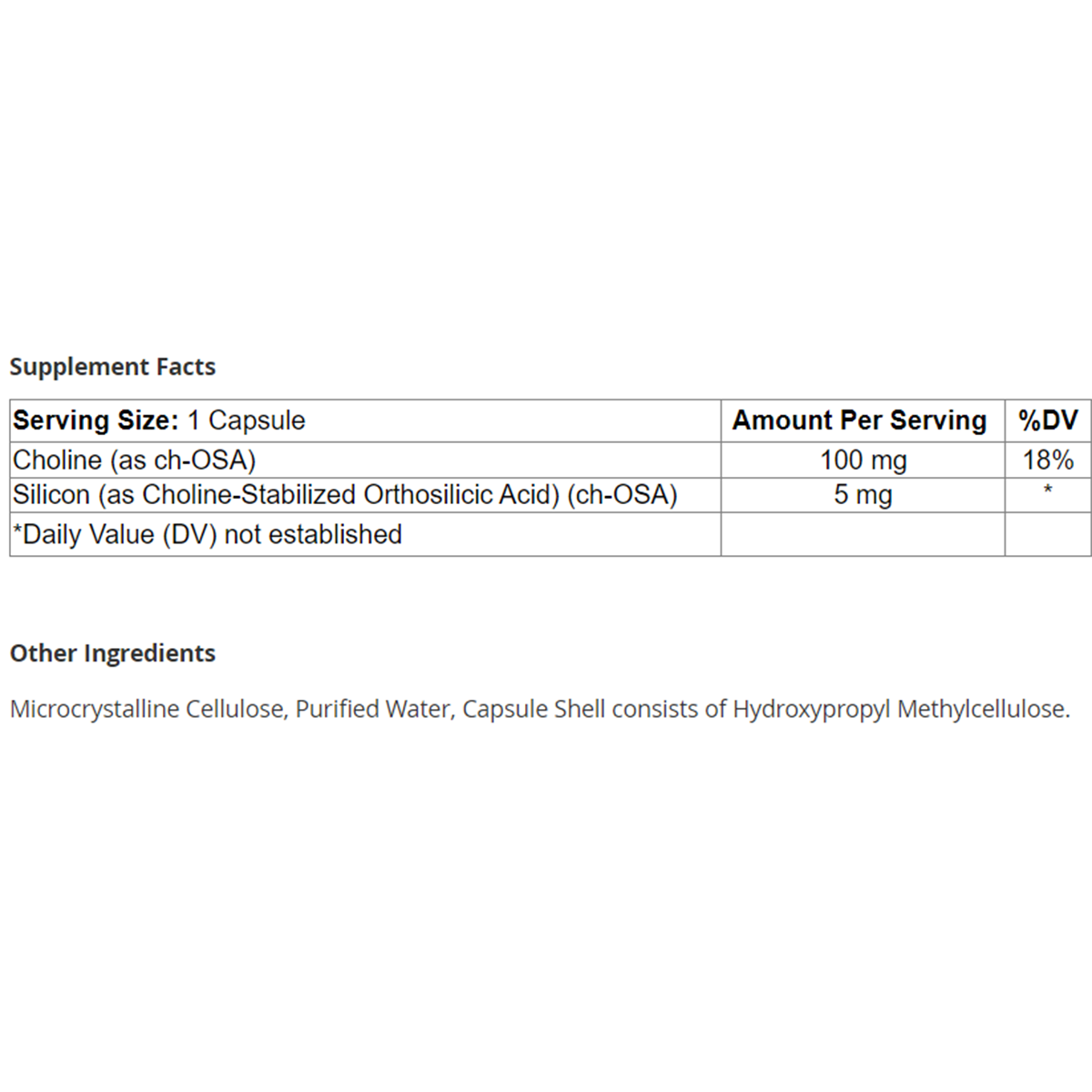
Task: Click the asterisk in Silicon's %DV cell
Action: (x=1047, y=491)
